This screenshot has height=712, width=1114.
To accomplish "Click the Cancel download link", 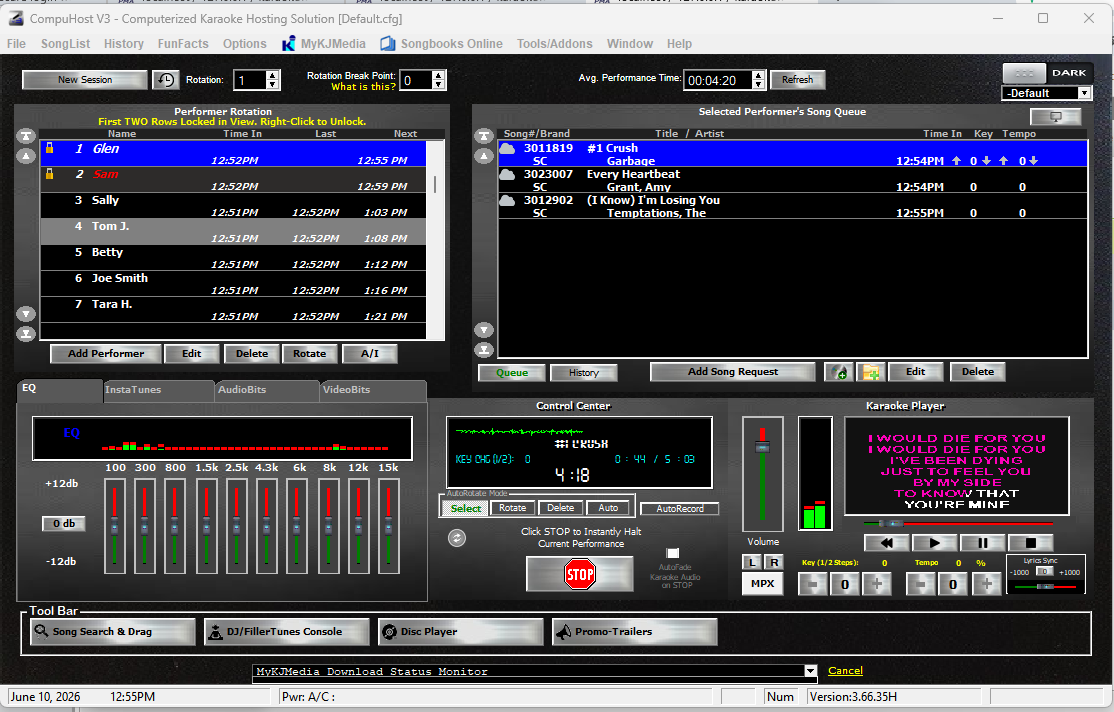I will click(x=845, y=671).
